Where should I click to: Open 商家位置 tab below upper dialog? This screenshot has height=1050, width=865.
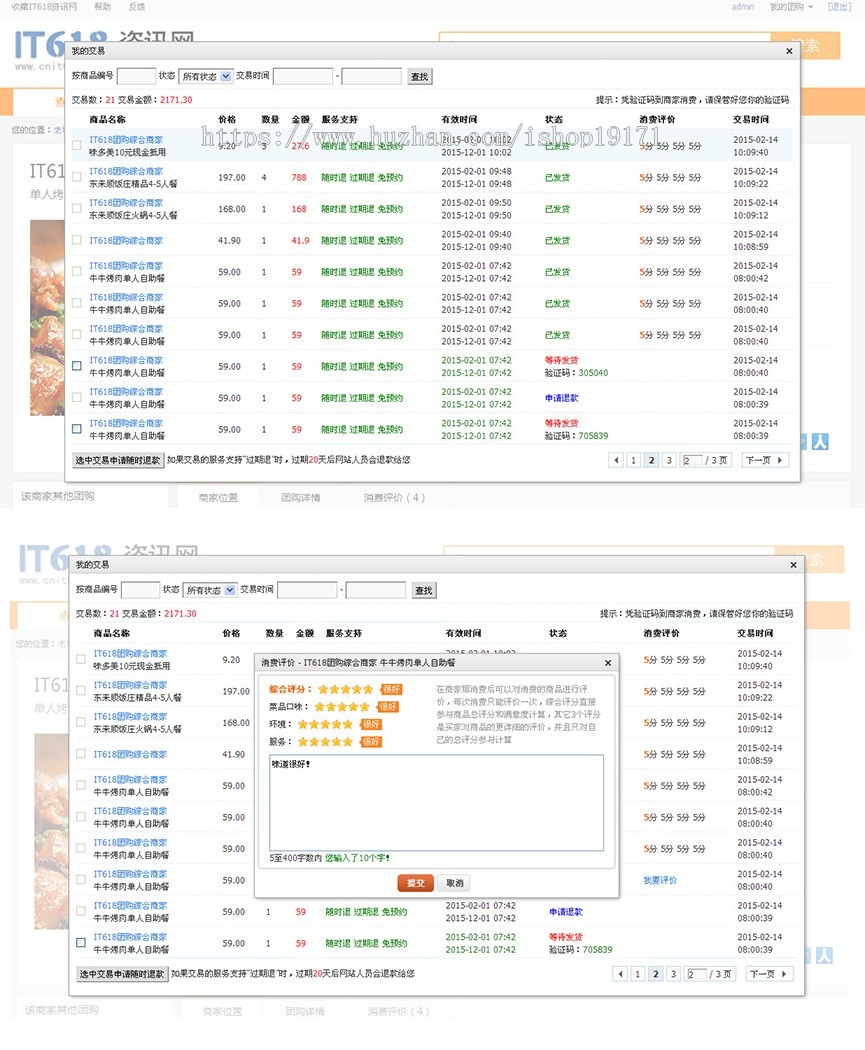click(x=218, y=498)
